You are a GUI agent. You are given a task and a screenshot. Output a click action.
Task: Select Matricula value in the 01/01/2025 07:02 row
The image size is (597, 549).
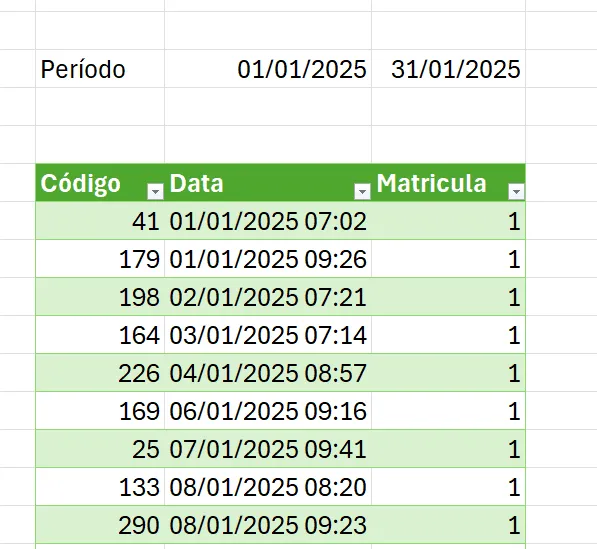pyautogui.click(x=449, y=221)
